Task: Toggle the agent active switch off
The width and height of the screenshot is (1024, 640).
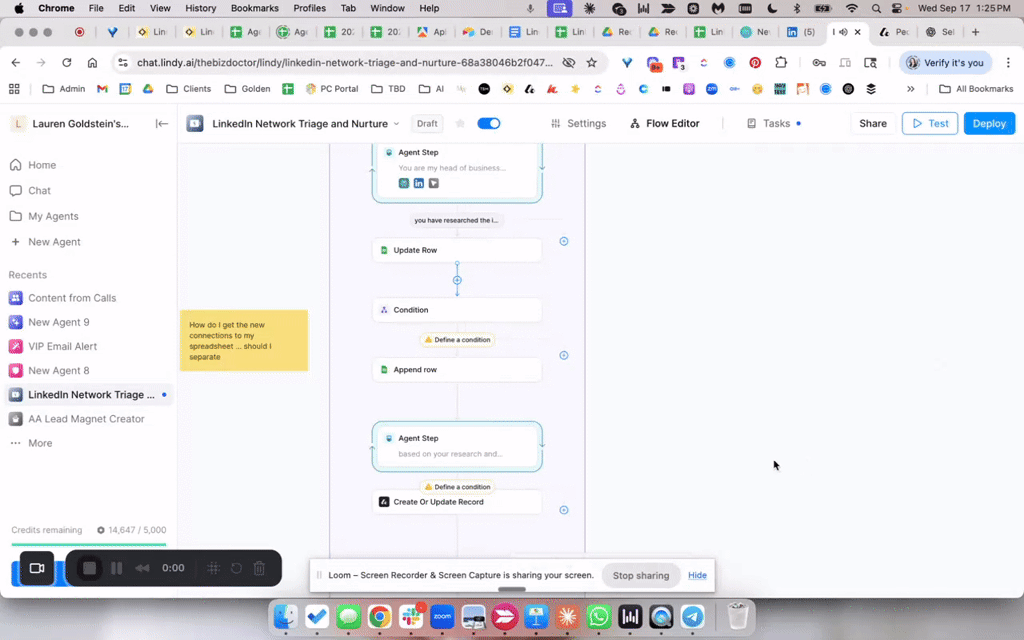Action: tap(488, 124)
